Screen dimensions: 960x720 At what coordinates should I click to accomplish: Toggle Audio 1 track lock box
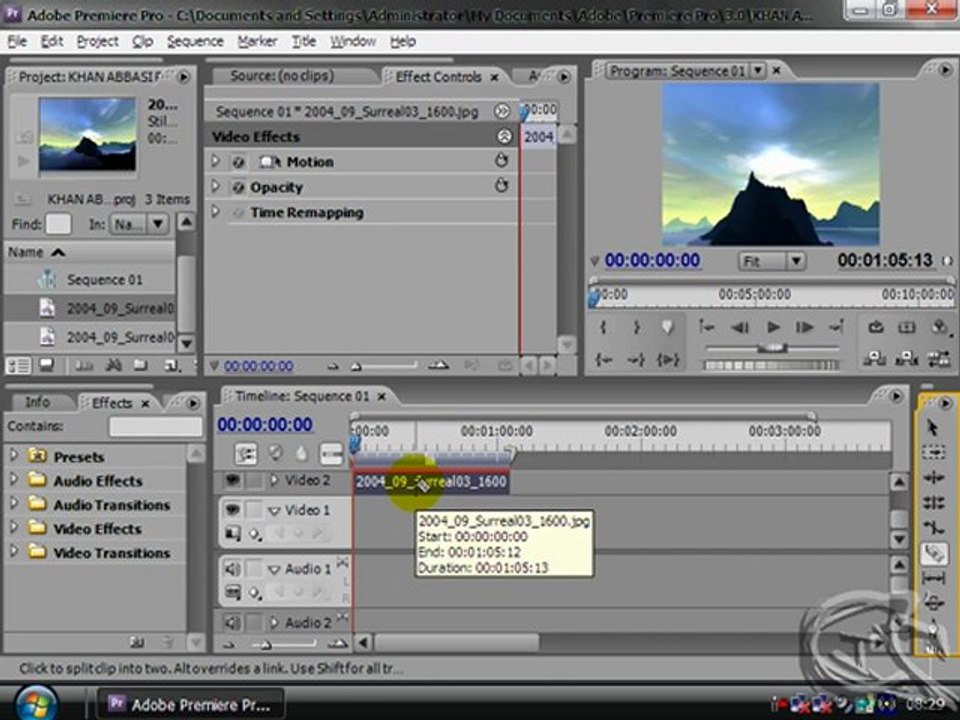click(253, 569)
